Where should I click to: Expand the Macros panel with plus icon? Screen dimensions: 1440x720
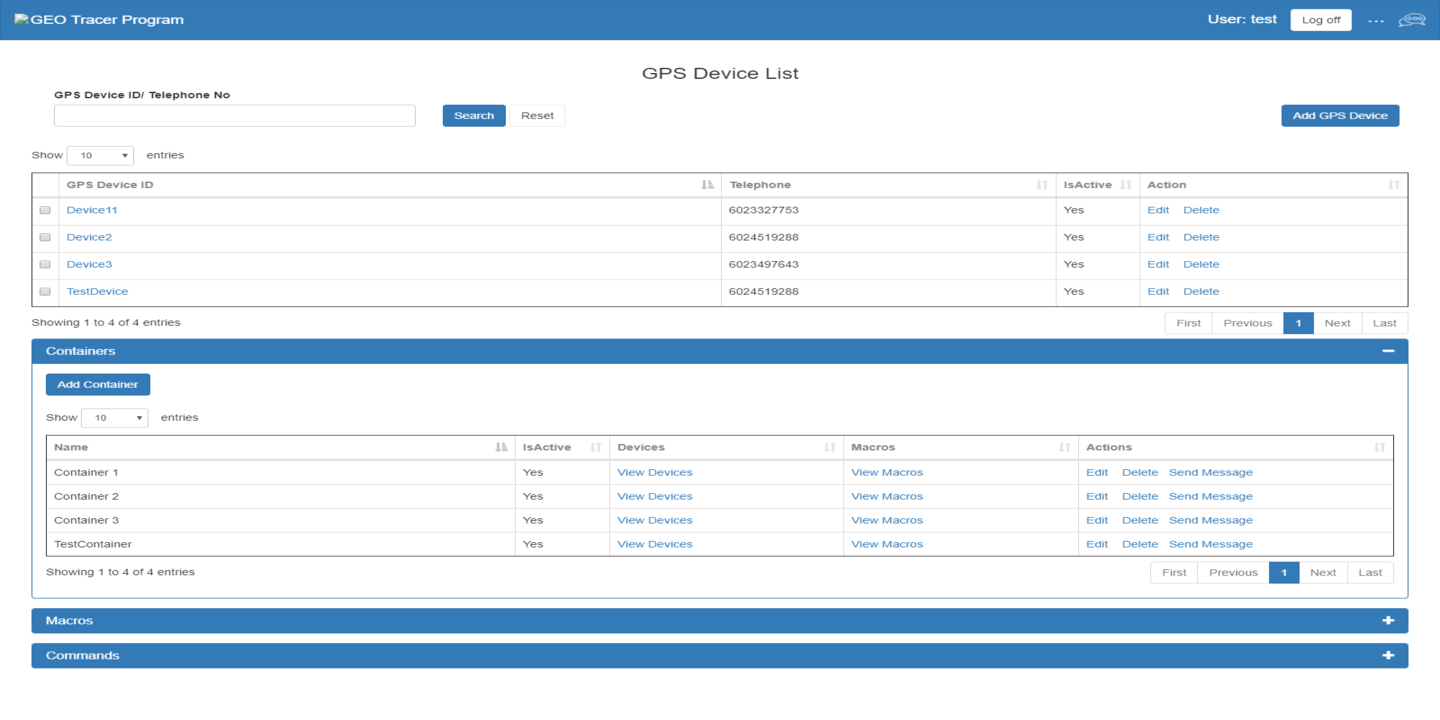click(x=1388, y=621)
